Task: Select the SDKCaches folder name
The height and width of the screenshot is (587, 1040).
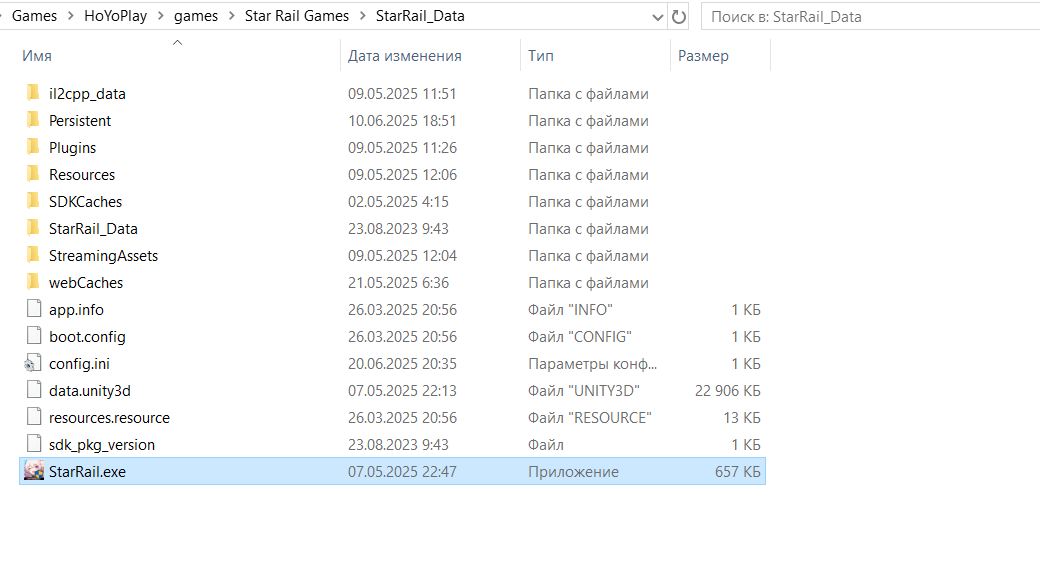Action: coord(85,202)
